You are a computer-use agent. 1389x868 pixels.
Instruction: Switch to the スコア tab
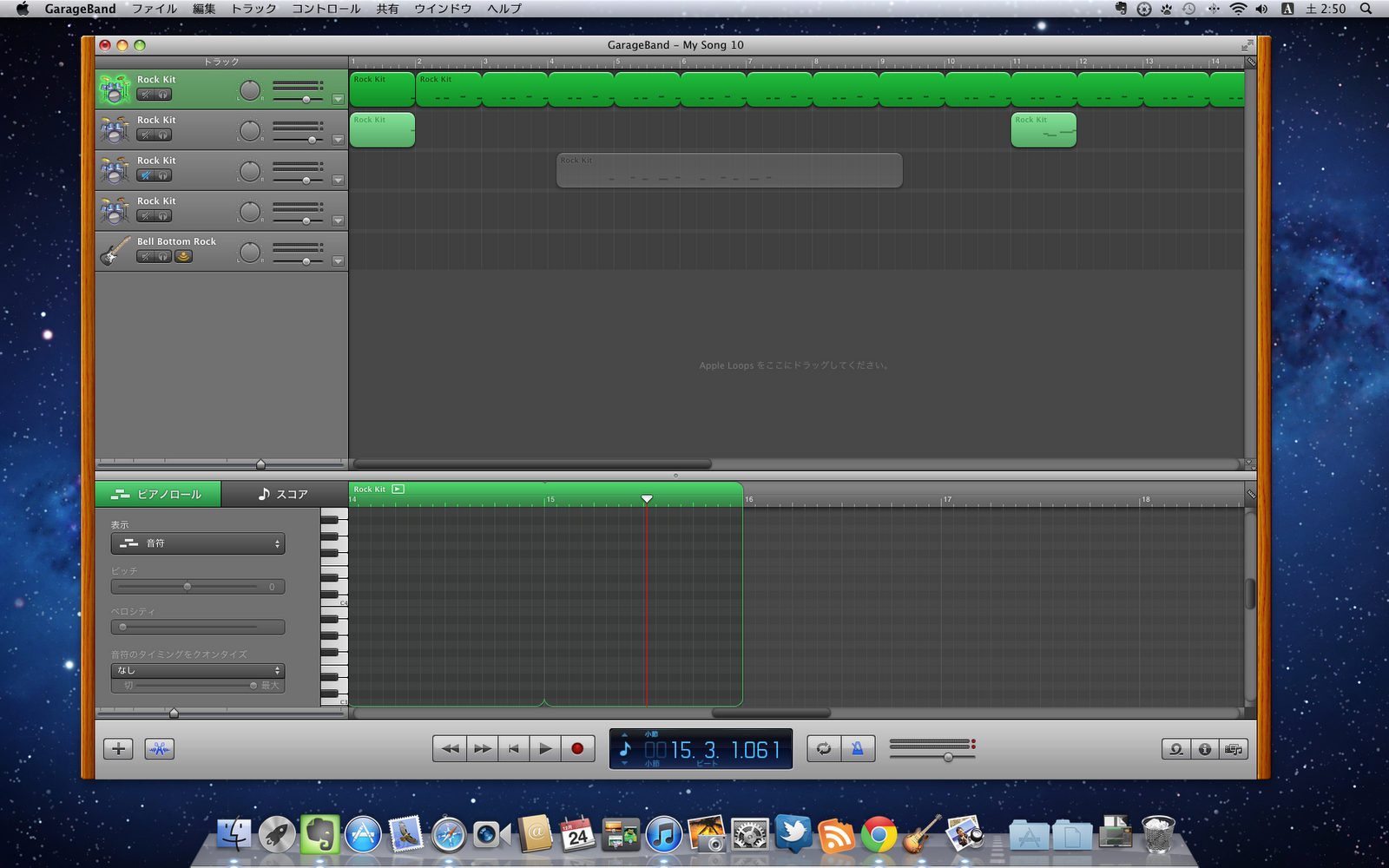(285, 494)
